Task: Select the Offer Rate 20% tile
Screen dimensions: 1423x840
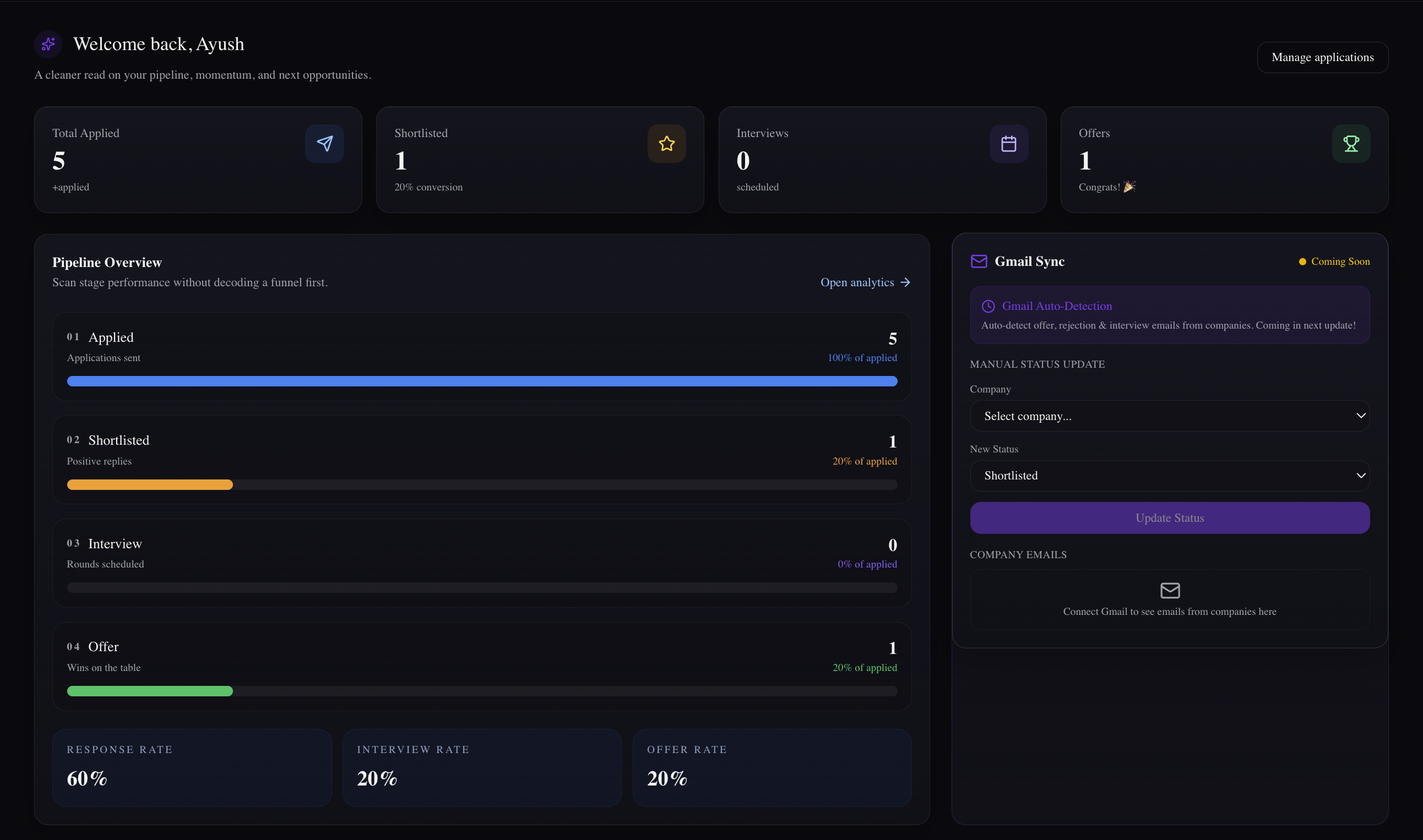Action: [x=772, y=767]
